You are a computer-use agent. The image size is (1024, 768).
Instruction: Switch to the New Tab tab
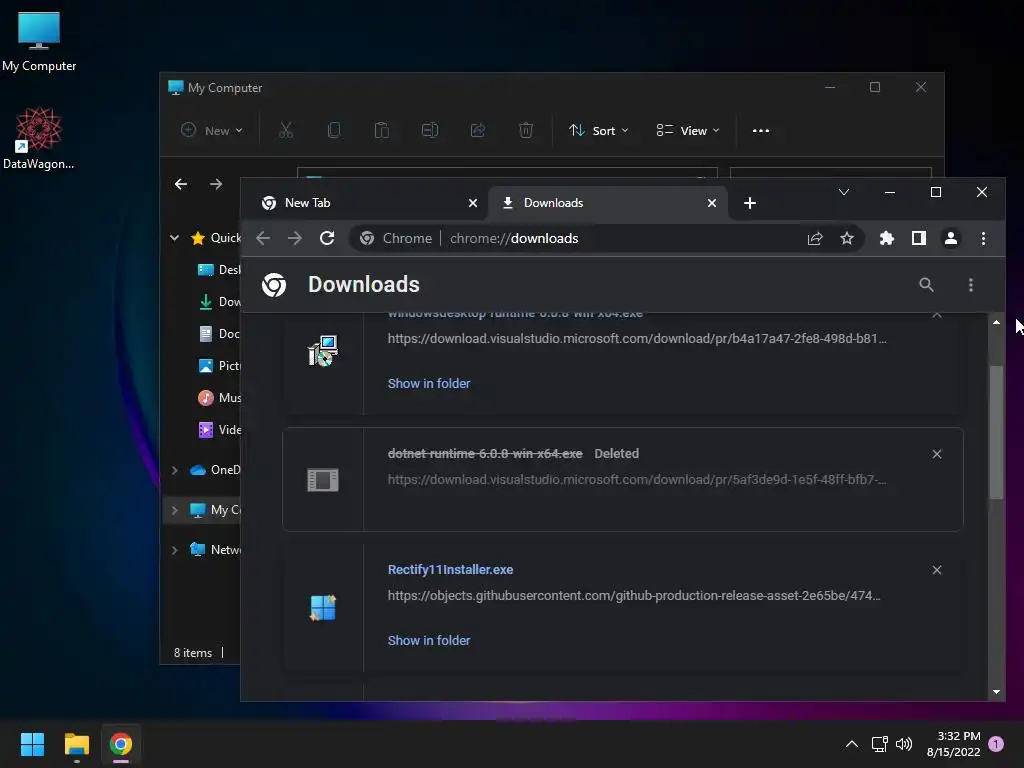(x=364, y=203)
